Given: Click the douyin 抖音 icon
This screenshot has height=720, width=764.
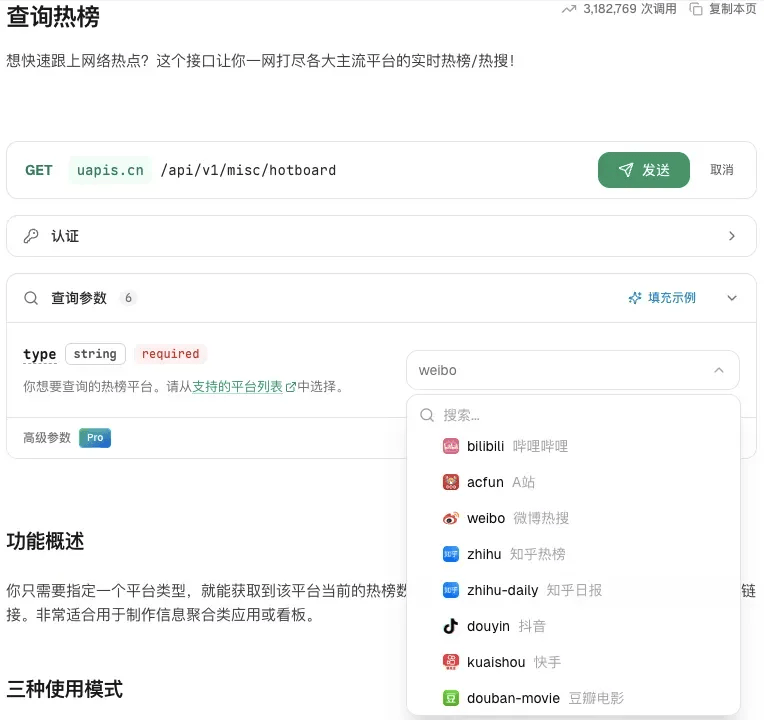Looking at the screenshot, I should (450, 626).
